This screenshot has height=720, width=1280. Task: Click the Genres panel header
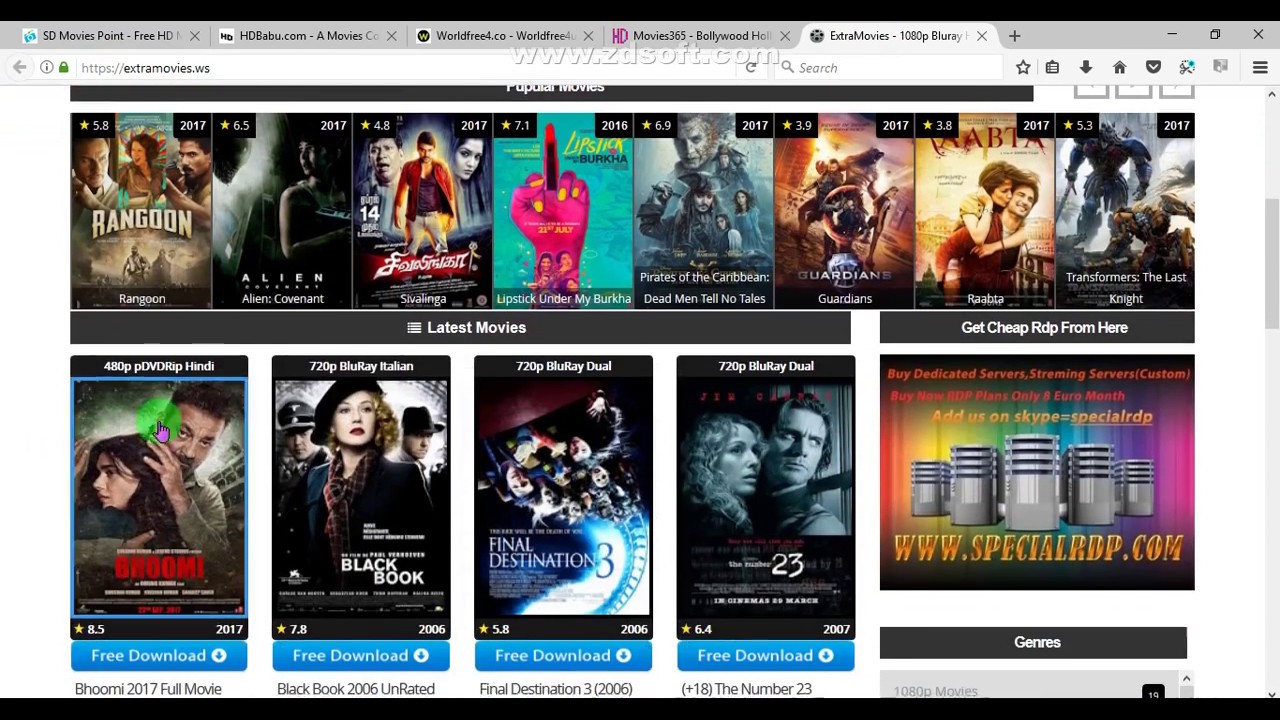(1033, 643)
